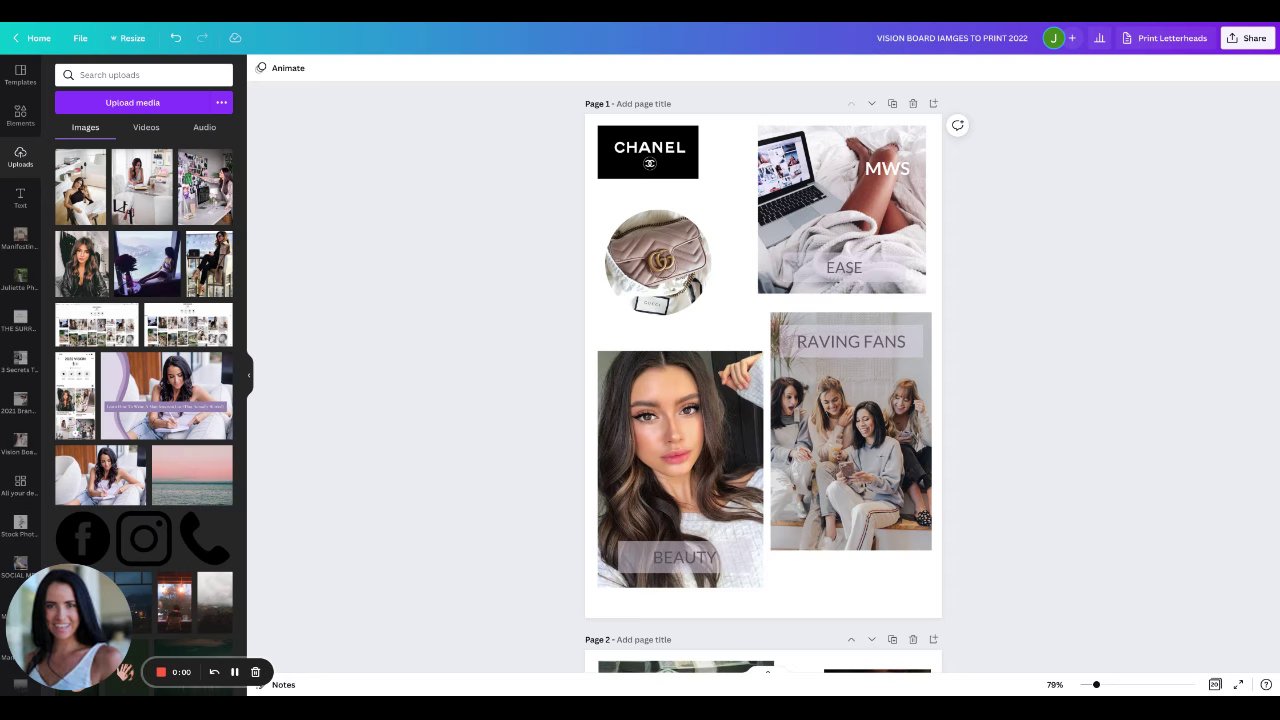Click the Print Letterheads button
The height and width of the screenshot is (720, 1280).
click(1164, 38)
